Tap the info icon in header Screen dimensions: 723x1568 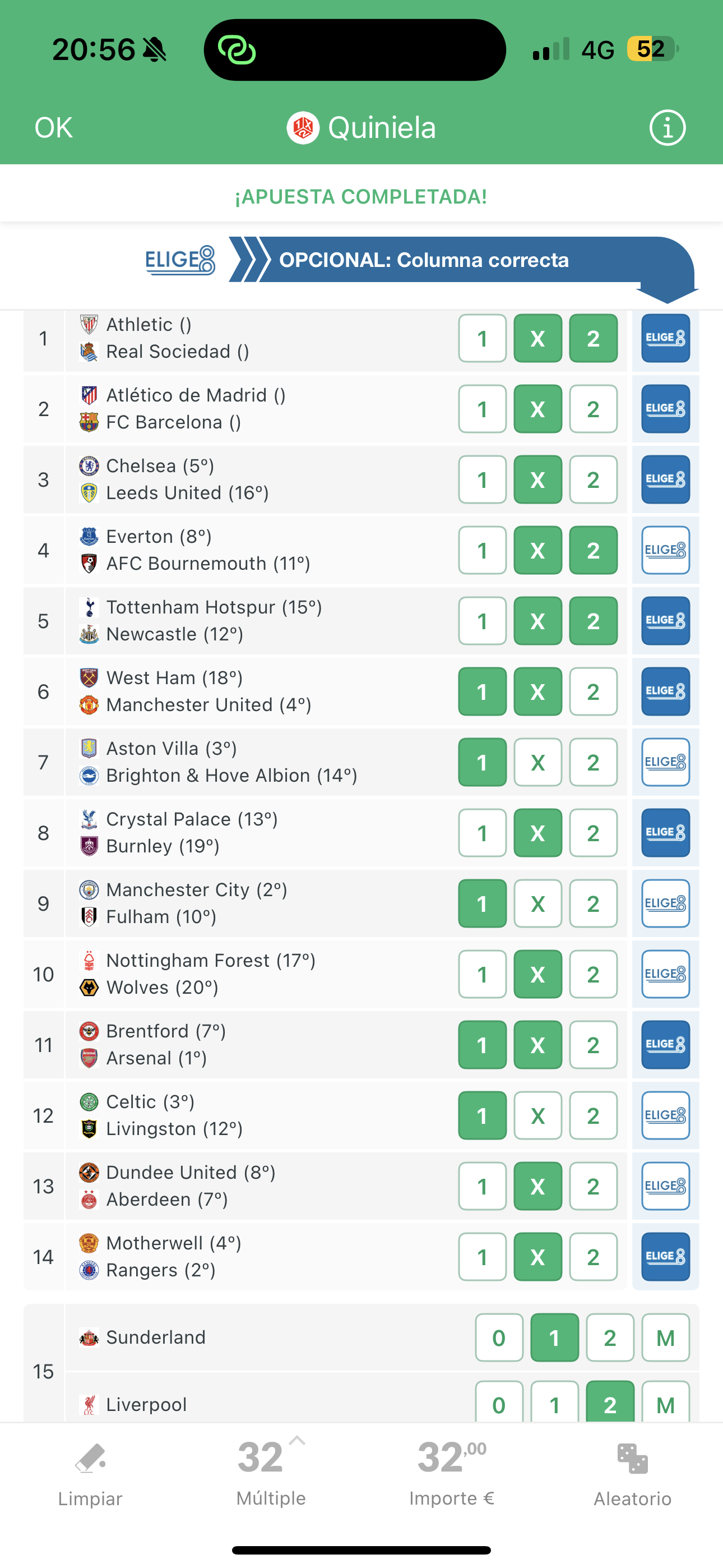point(667,128)
